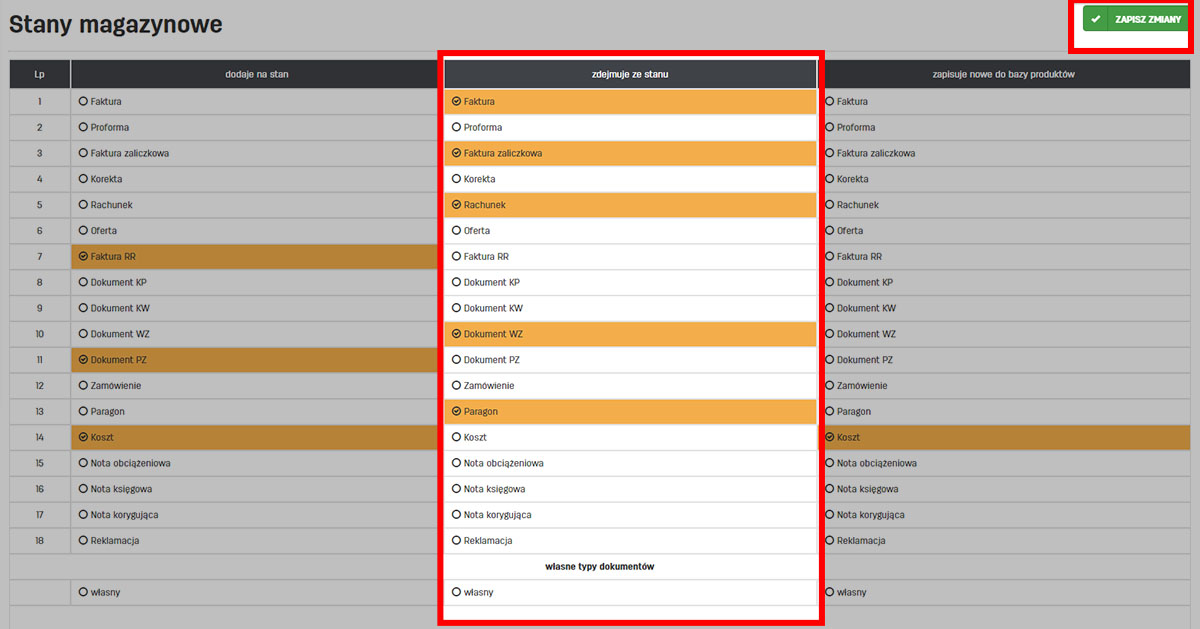Uncheck Paragon in zdejmuje ze stanu column
Viewport: 1200px width, 629px height.
[457, 412]
